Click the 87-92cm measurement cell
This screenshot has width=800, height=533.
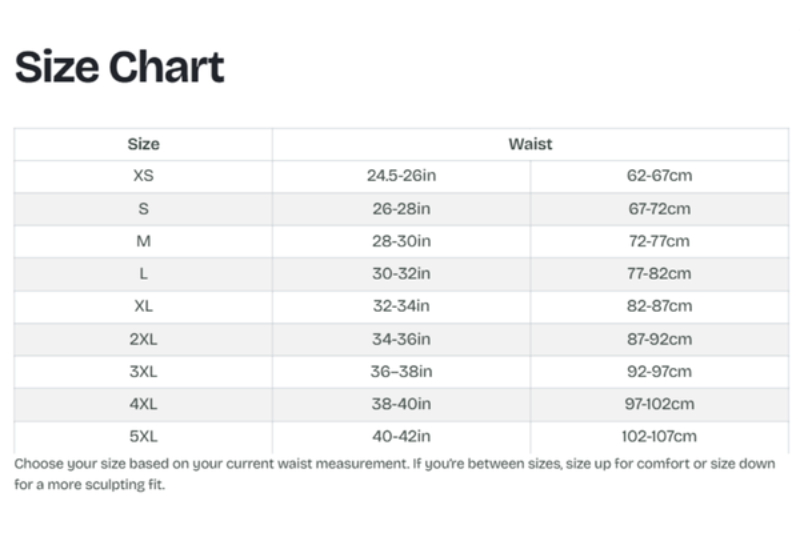[x=659, y=339]
